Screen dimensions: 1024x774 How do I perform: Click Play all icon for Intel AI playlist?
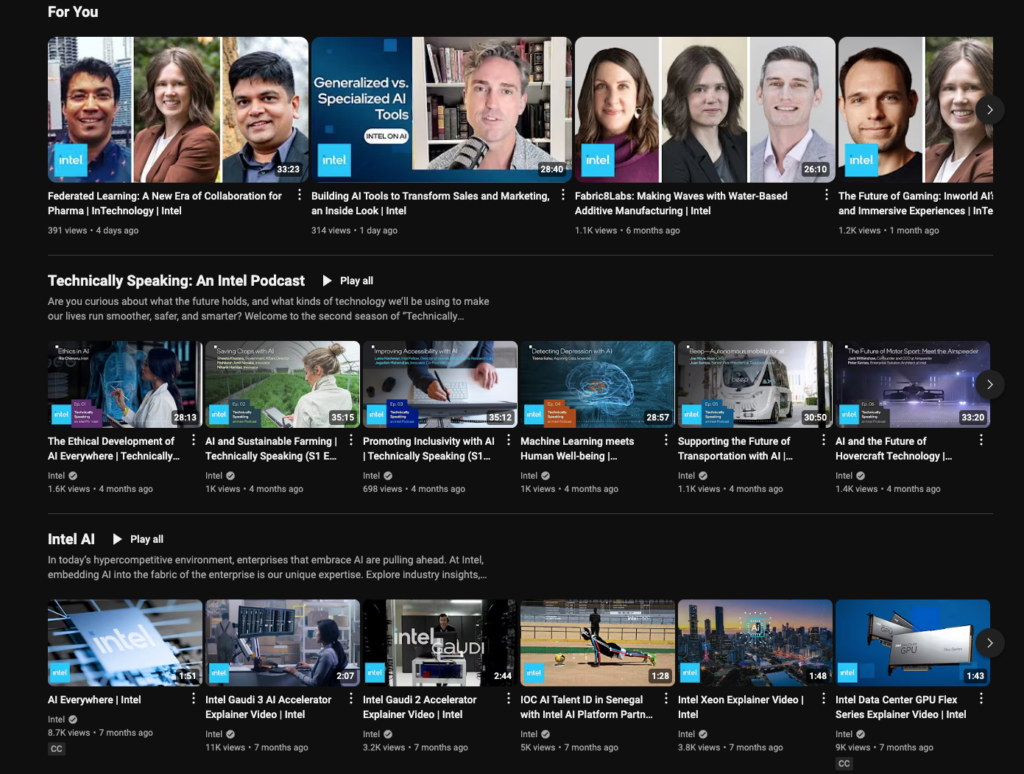(x=118, y=540)
